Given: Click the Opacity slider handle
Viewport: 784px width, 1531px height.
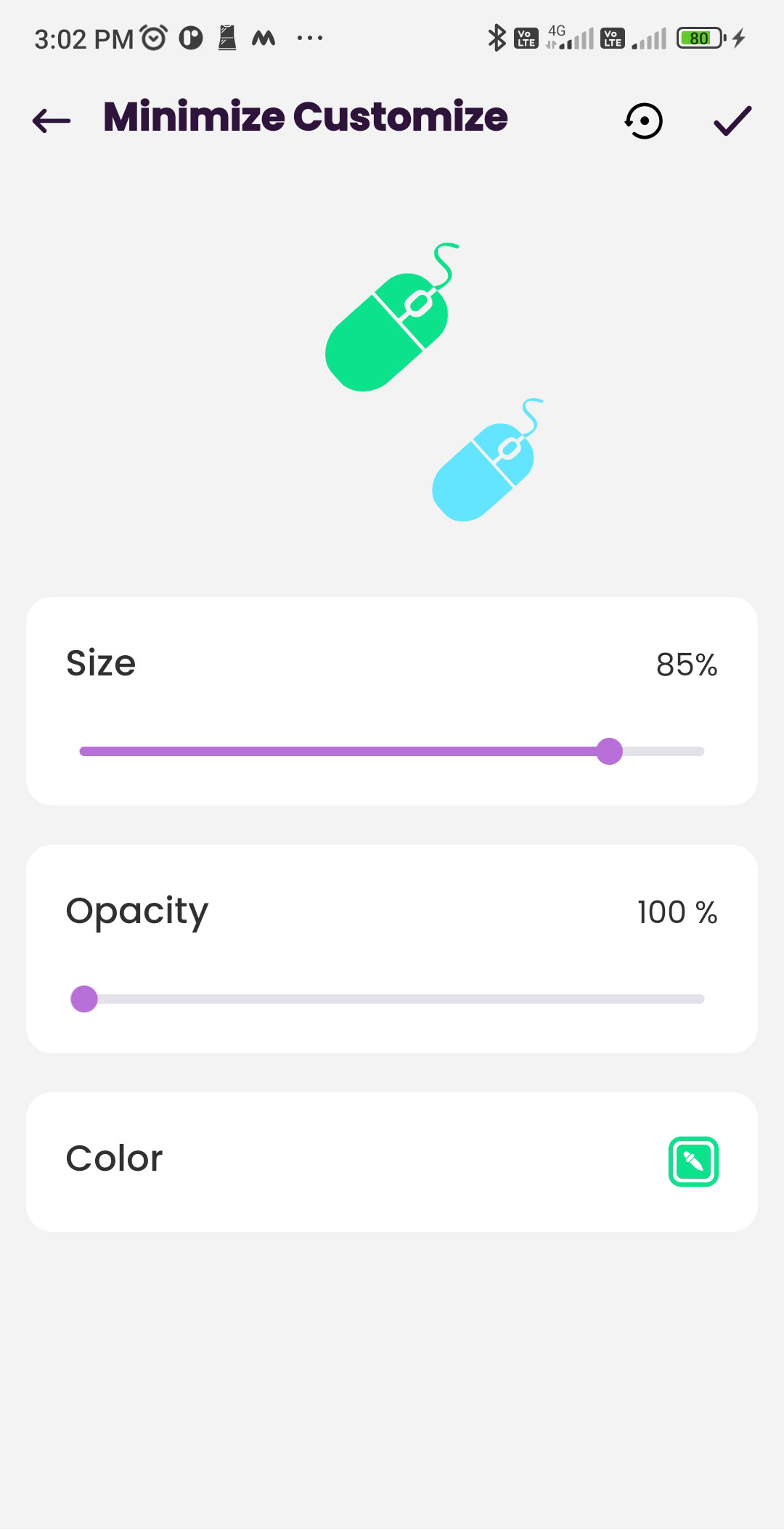Looking at the screenshot, I should click(x=84, y=999).
